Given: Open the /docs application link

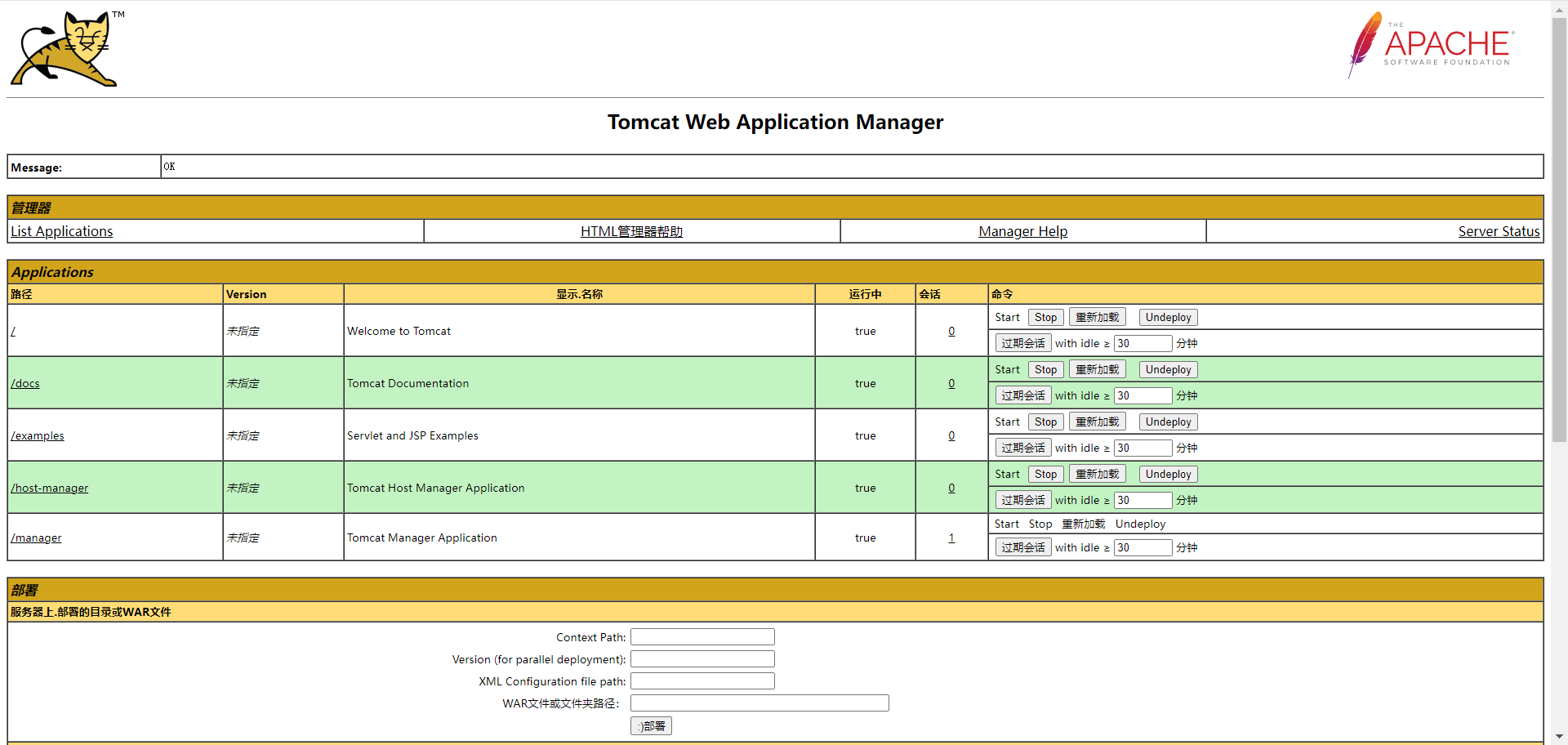Looking at the screenshot, I should coord(25,383).
